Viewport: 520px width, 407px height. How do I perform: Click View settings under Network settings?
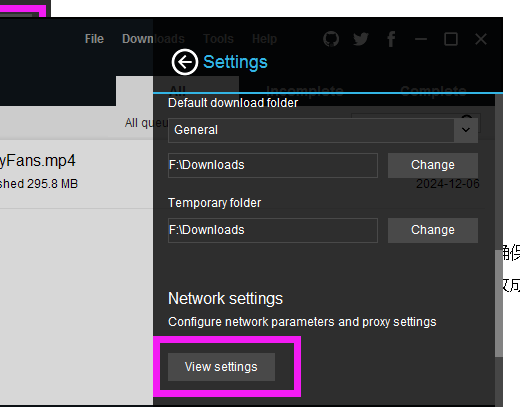click(x=221, y=367)
